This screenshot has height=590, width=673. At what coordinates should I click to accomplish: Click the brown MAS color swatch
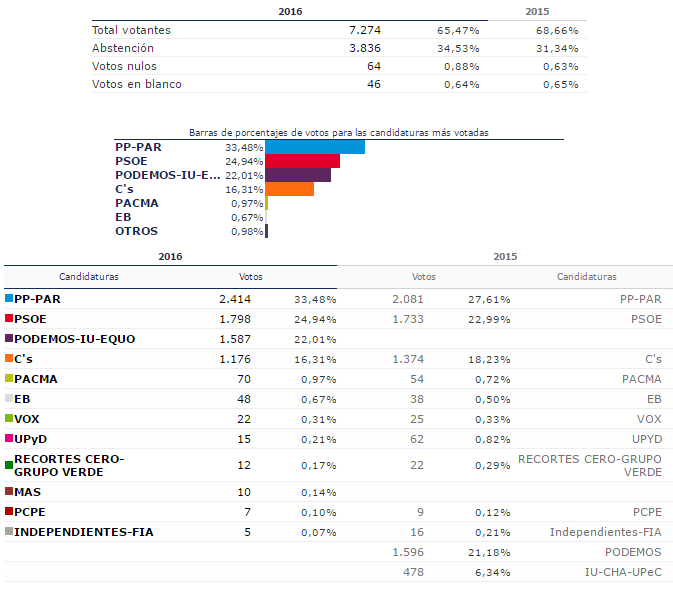tap(9, 491)
